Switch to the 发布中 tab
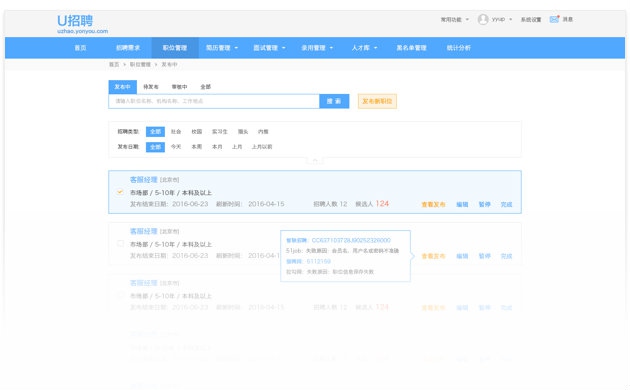This screenshot has height=390, width=630. (x=123, y=87)
